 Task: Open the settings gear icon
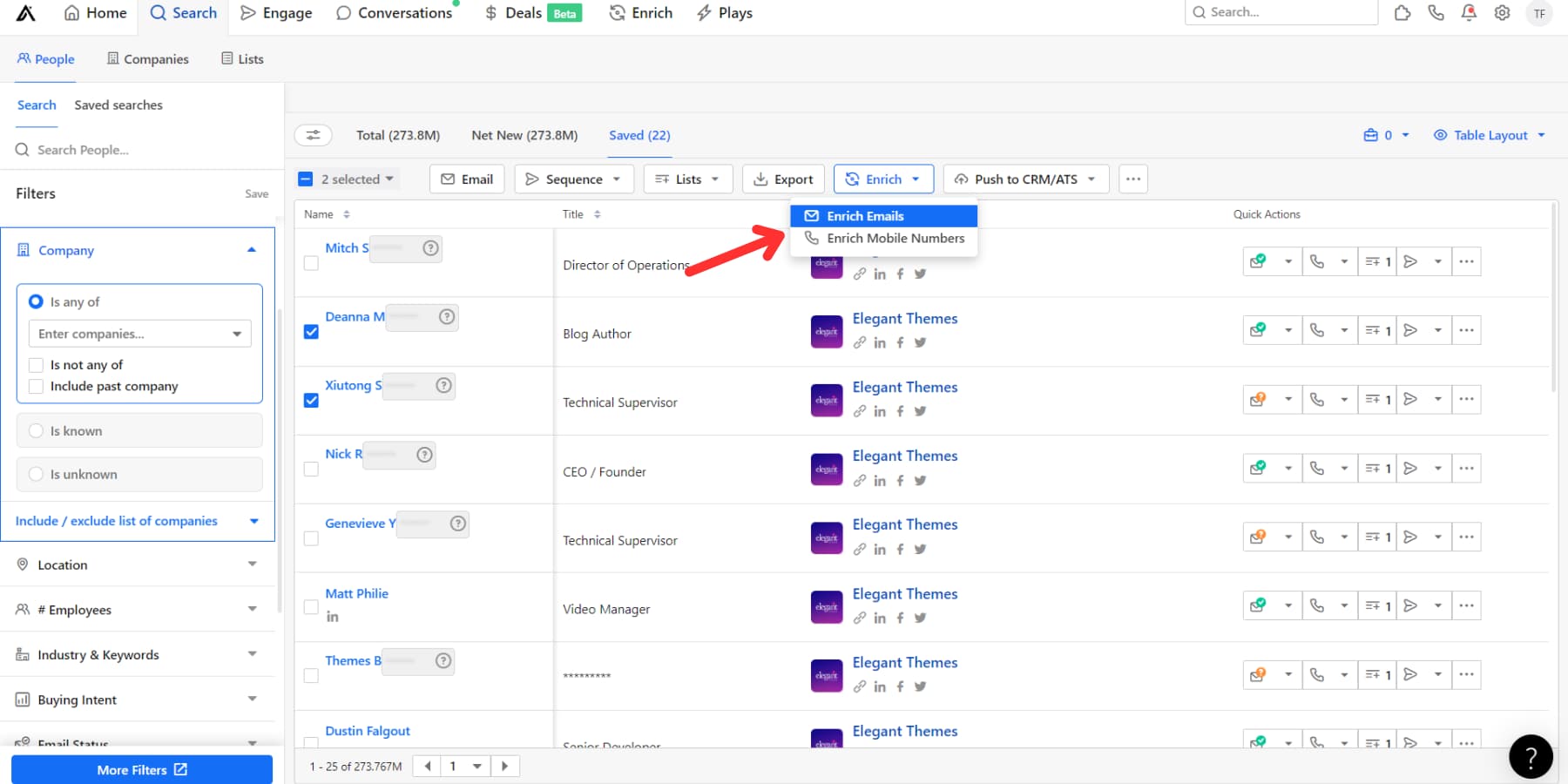tap(1502, 13)
